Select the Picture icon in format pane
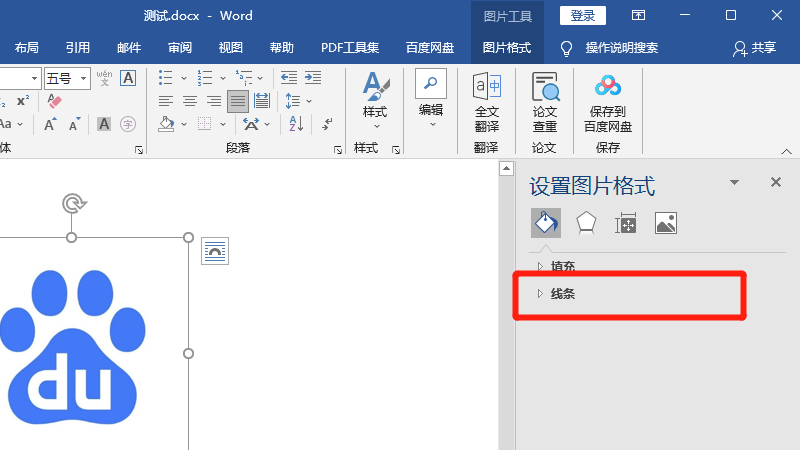Image resolution: width=800 pixels, height=450 pixels. tap(666, 223)
